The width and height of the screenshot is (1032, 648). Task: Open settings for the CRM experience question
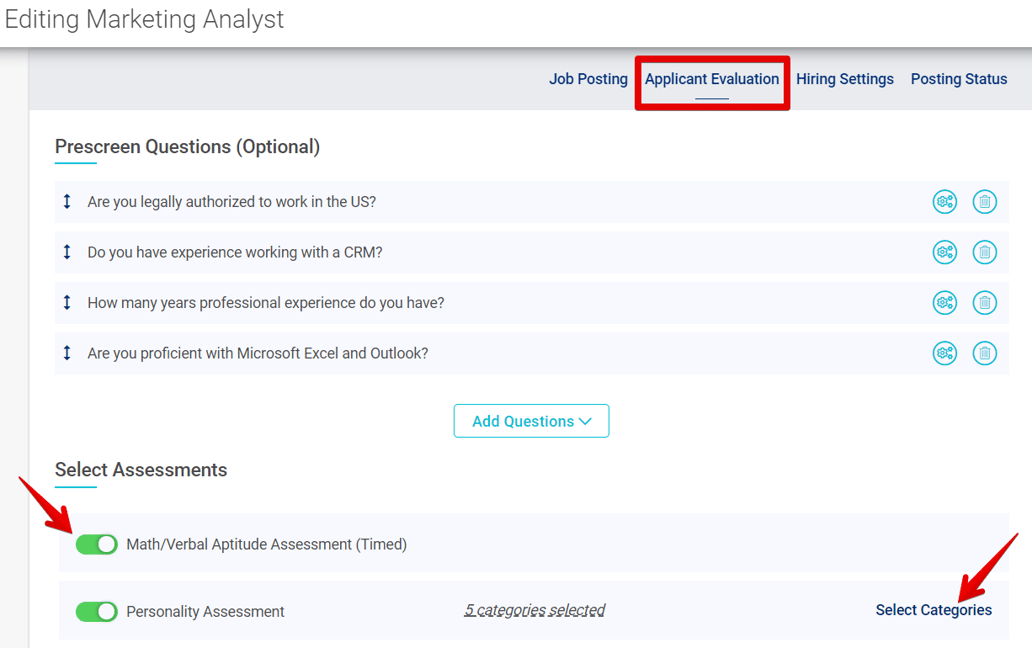[944, 252]
